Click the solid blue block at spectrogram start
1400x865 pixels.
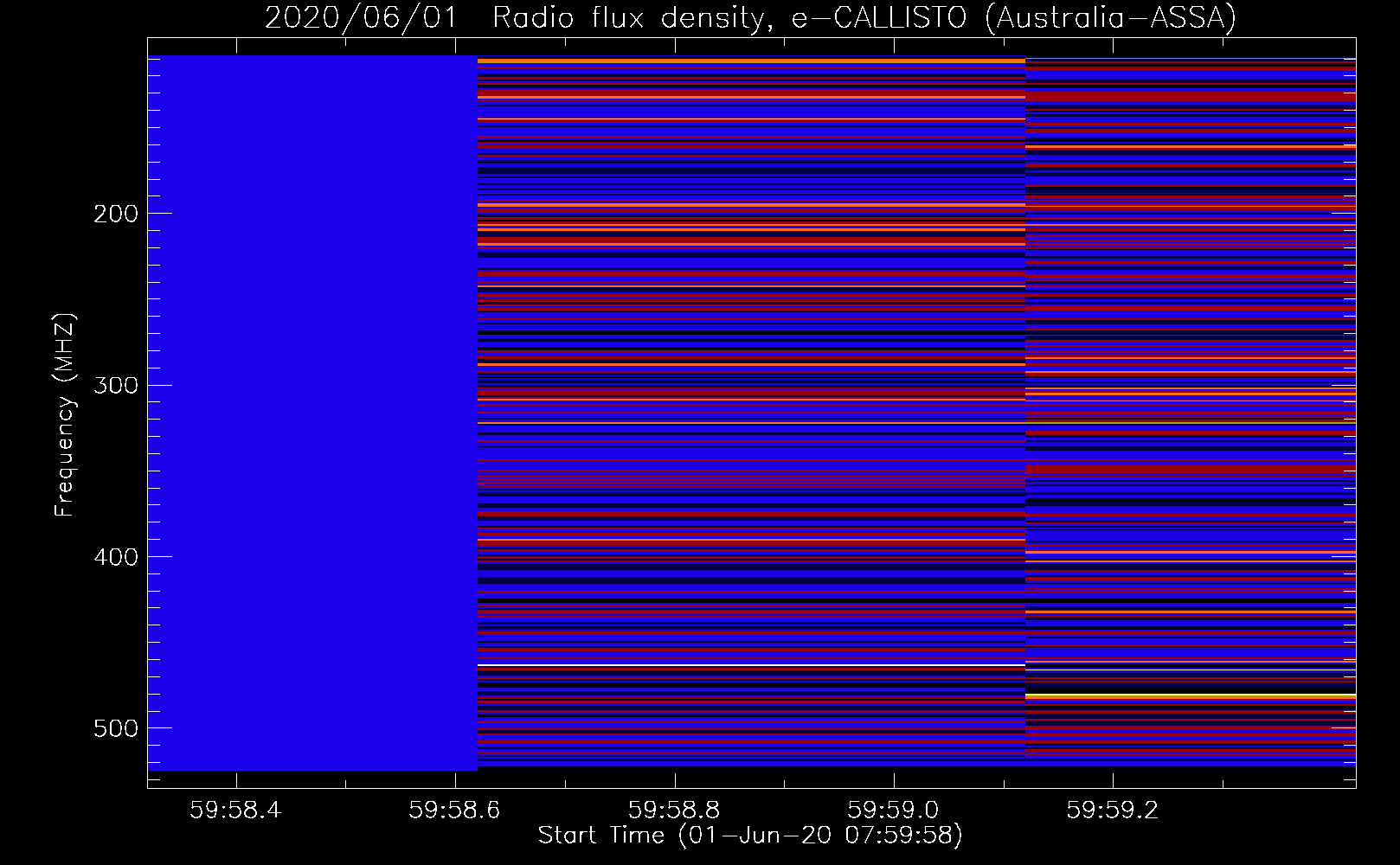[312, 413]
